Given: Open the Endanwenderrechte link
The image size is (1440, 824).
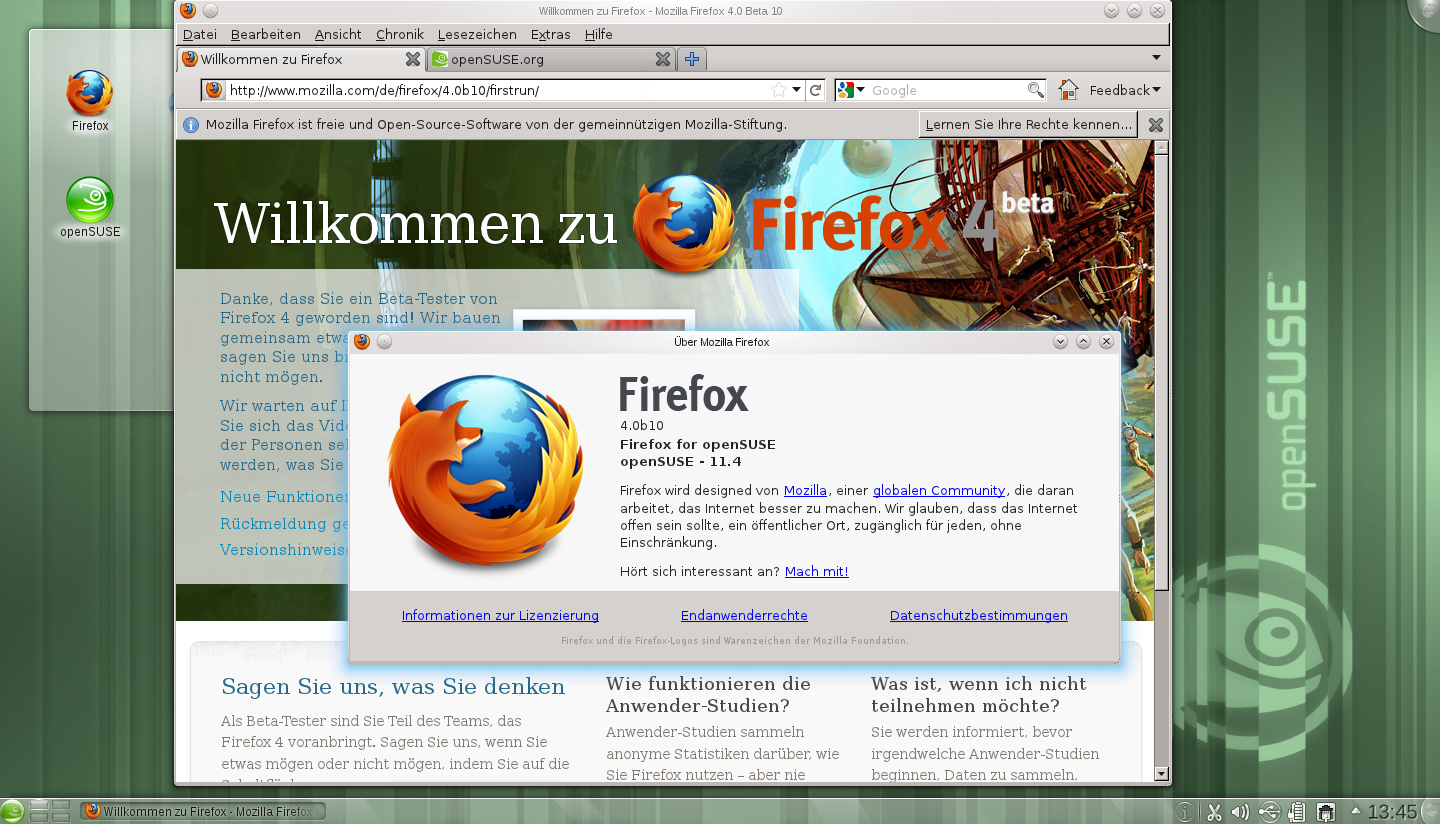Looking at the screenshot, I should pyautogui.click(x=744, y=615).
